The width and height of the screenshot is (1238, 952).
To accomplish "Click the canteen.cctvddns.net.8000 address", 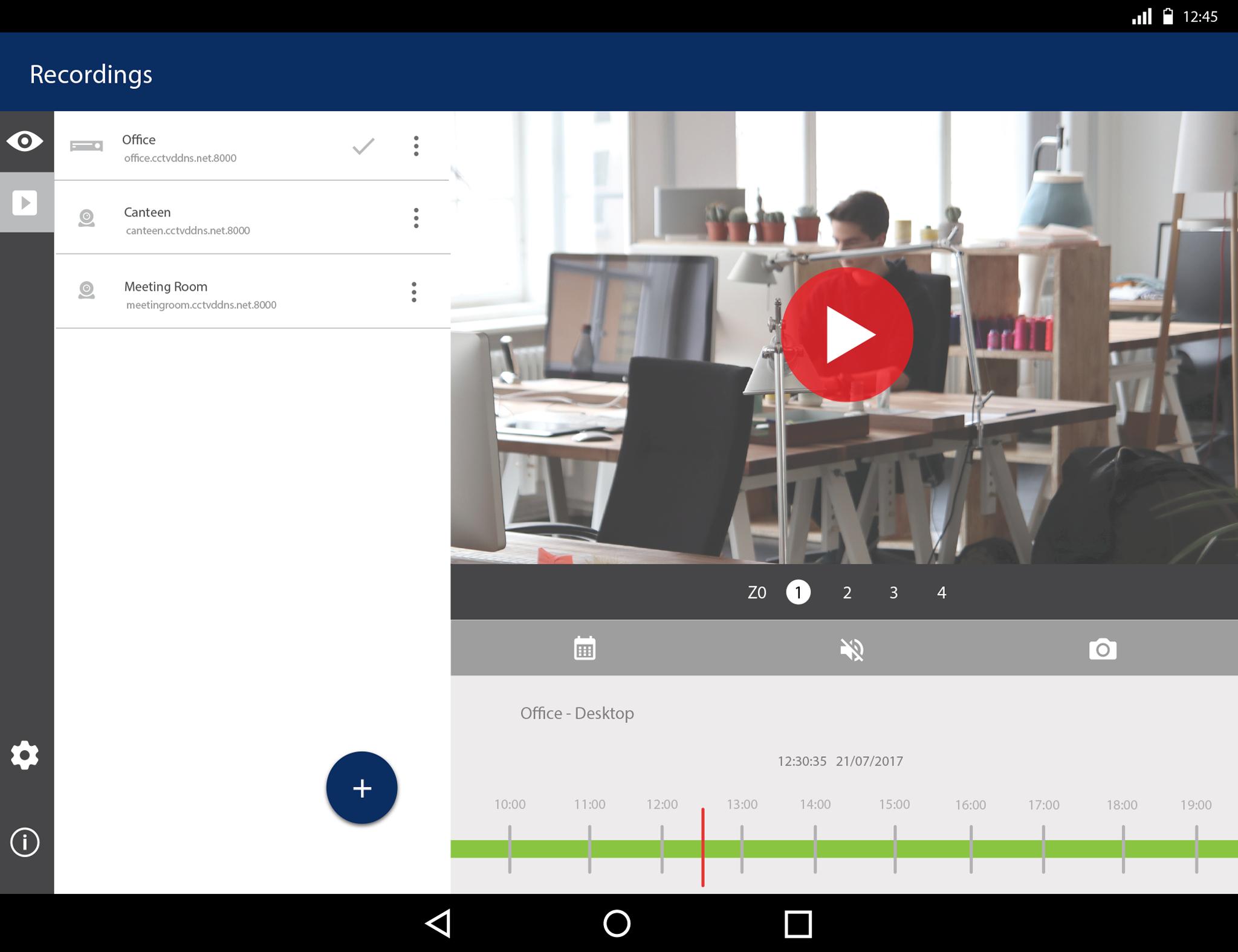I will pyautogui.click(x=188, y=230).
